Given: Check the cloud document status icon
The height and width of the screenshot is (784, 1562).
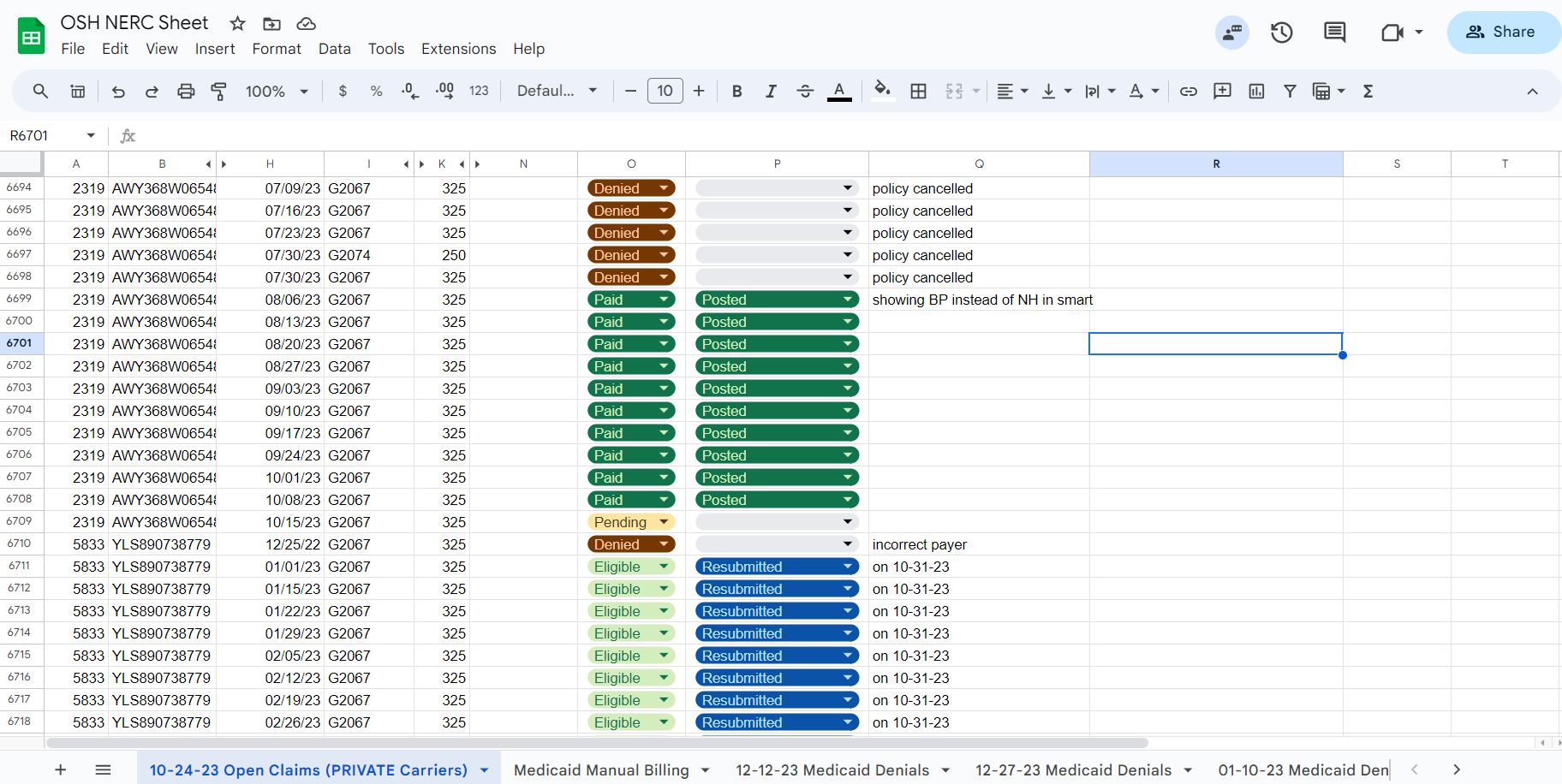Looking at the screenshot, I should click(x=306, y=23).
